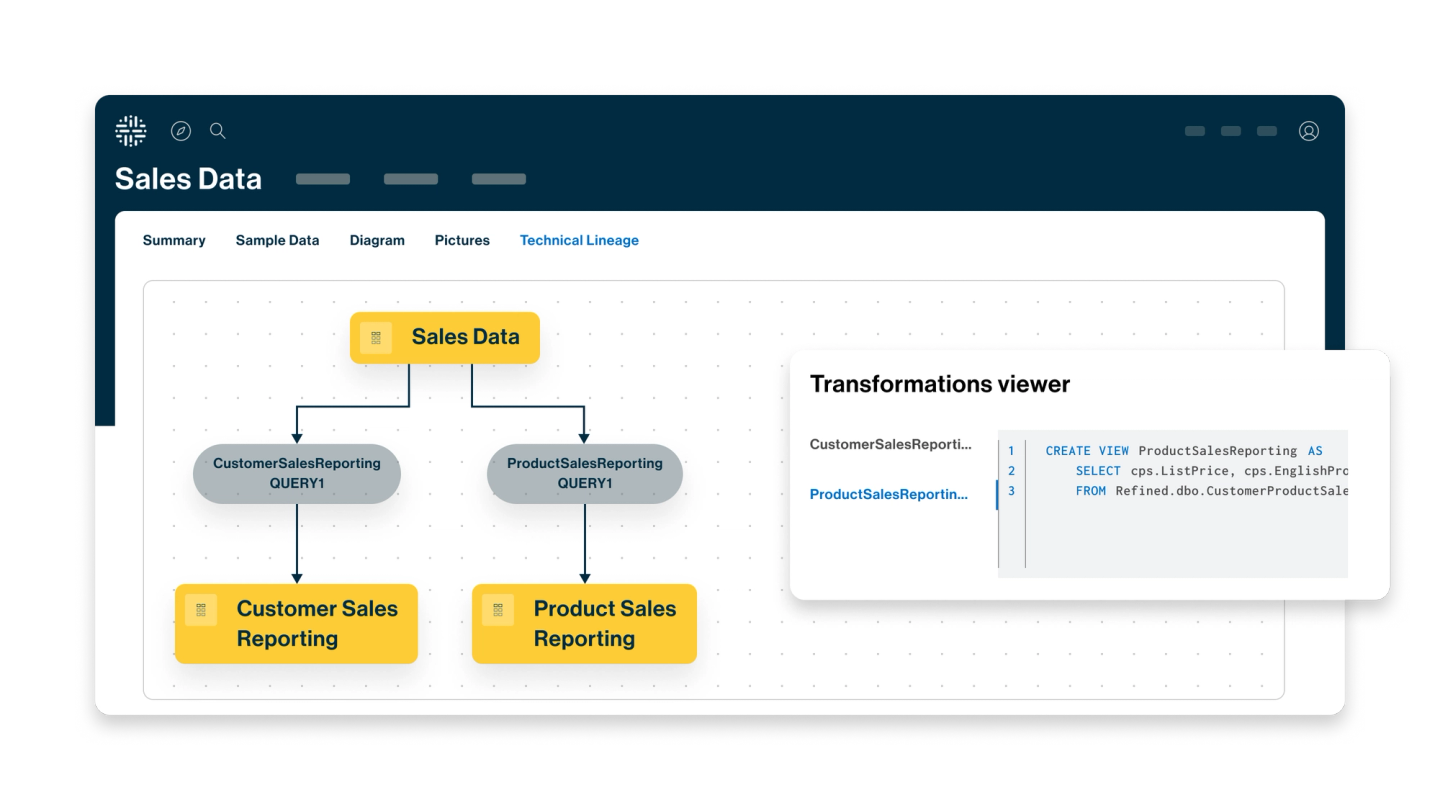Click the table icon in Sales Data node
This screenshot has height=810, width=1440.
click(376, 338)
